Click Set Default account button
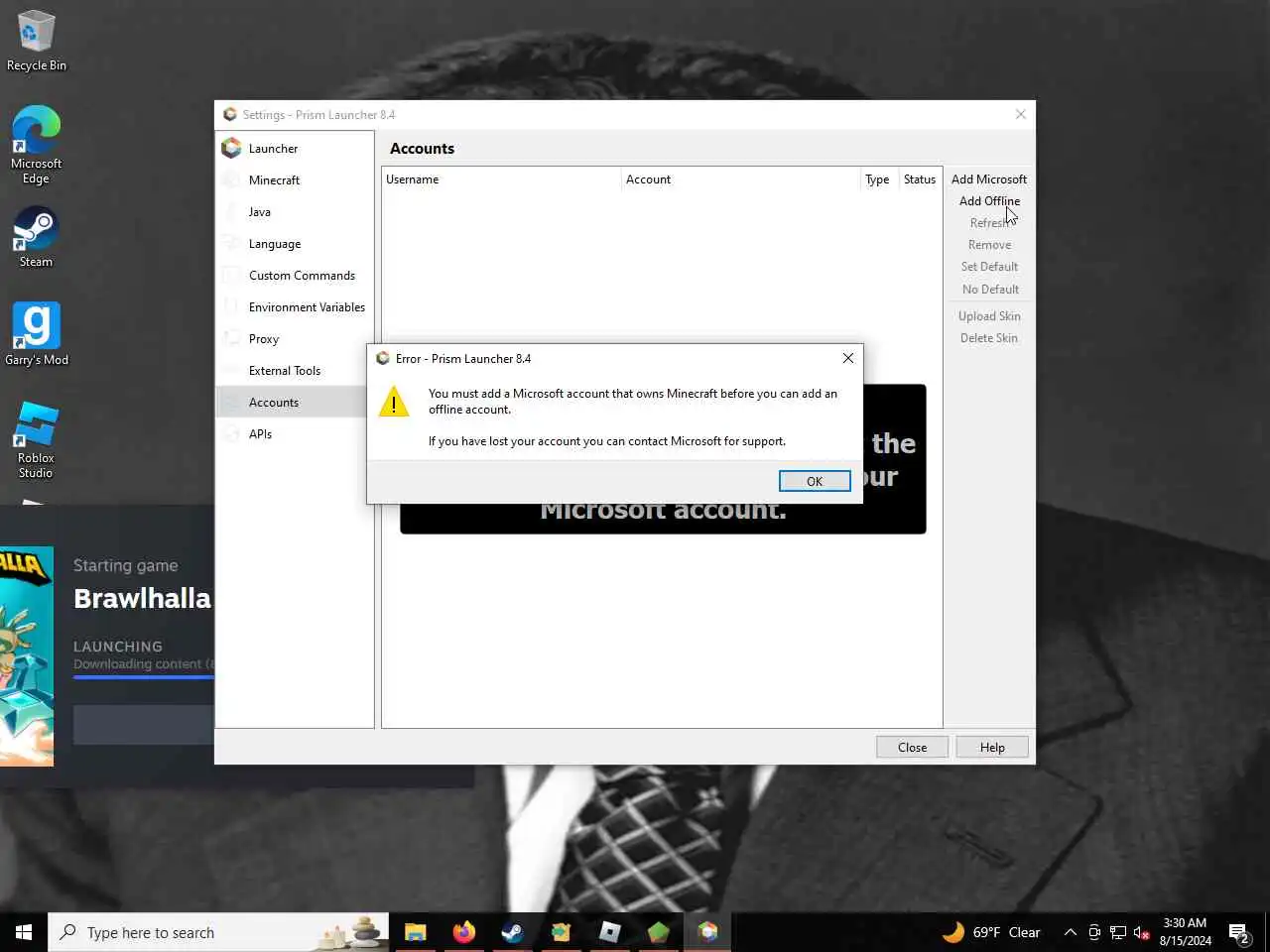Image resolution: width=1270 pixels, height=952 pixels. tap(989, 267)
